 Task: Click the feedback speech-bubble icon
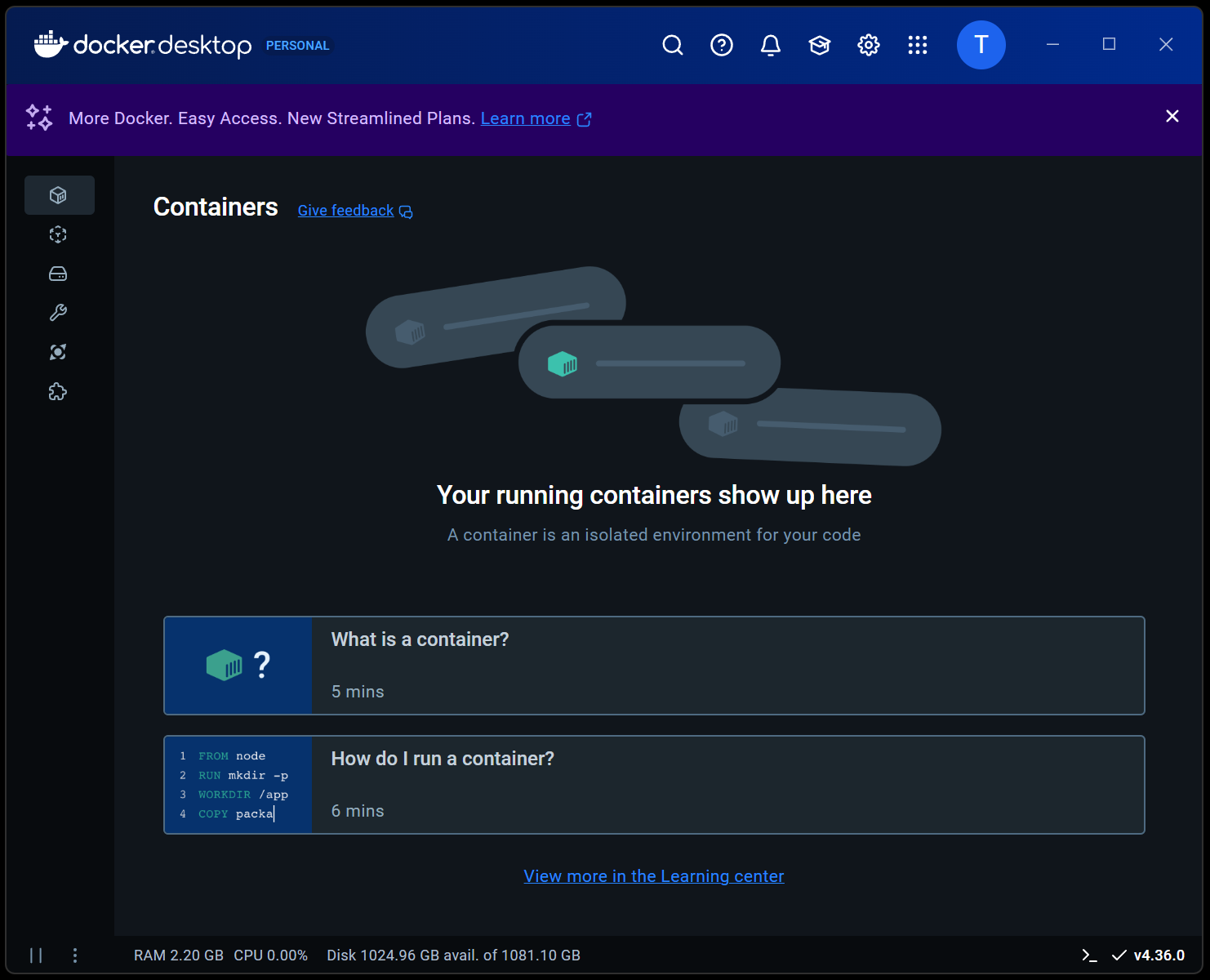[x=406, y=212]
